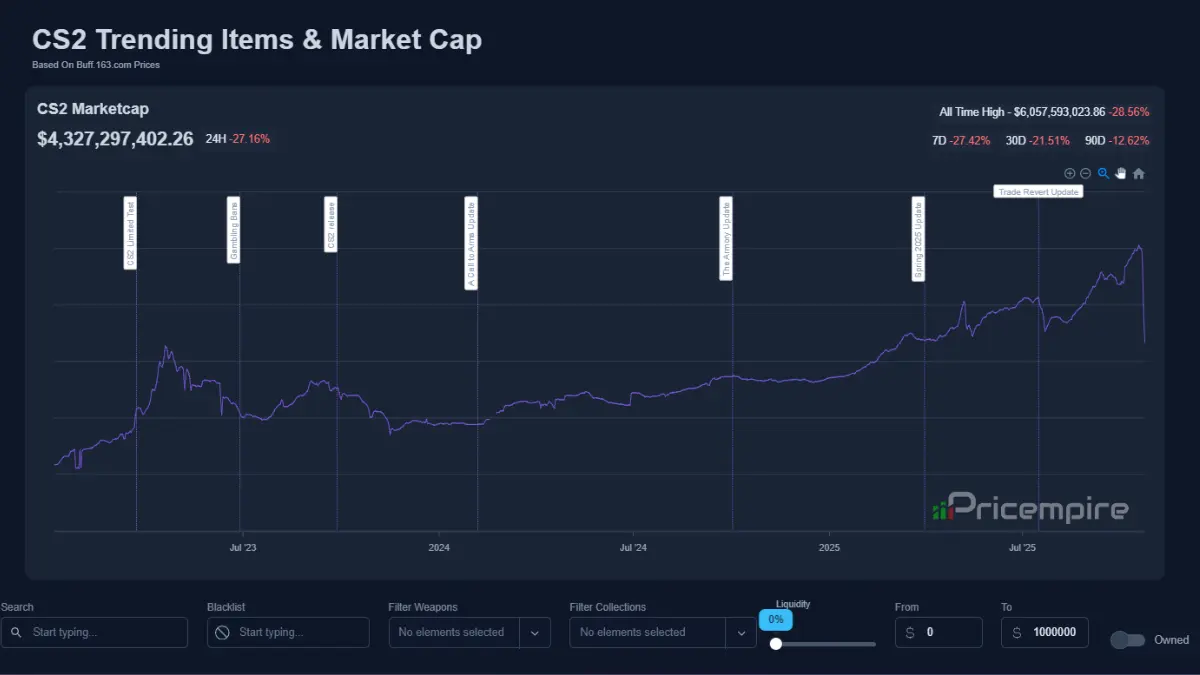Select the magnifier selection zoom tool
Screen dimensions: 1200x675
click(1103, 173)
